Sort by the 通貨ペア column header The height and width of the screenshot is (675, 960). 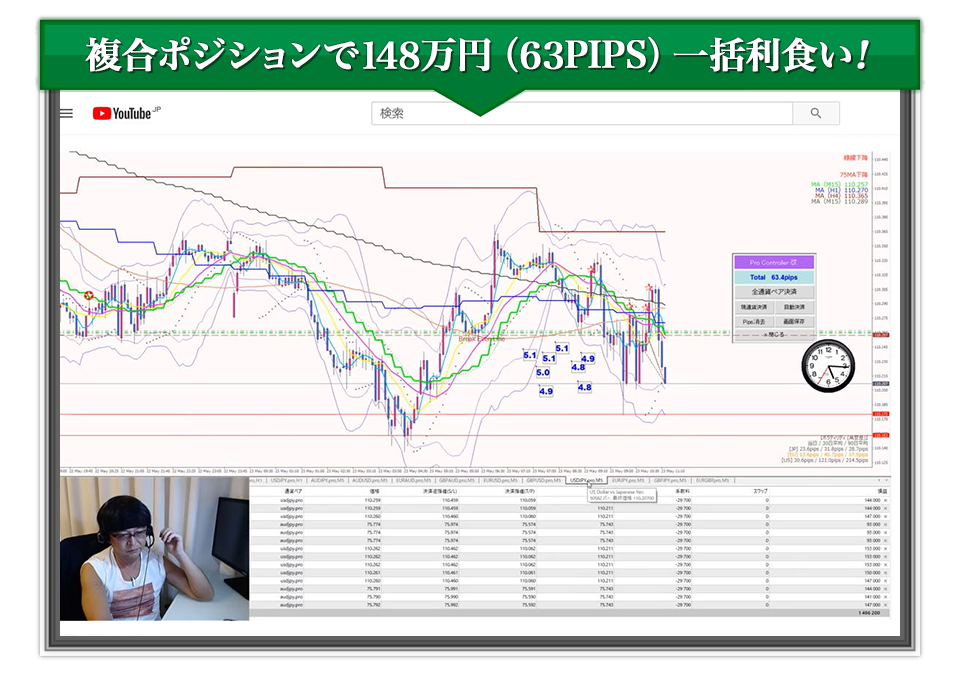[293, 491]
